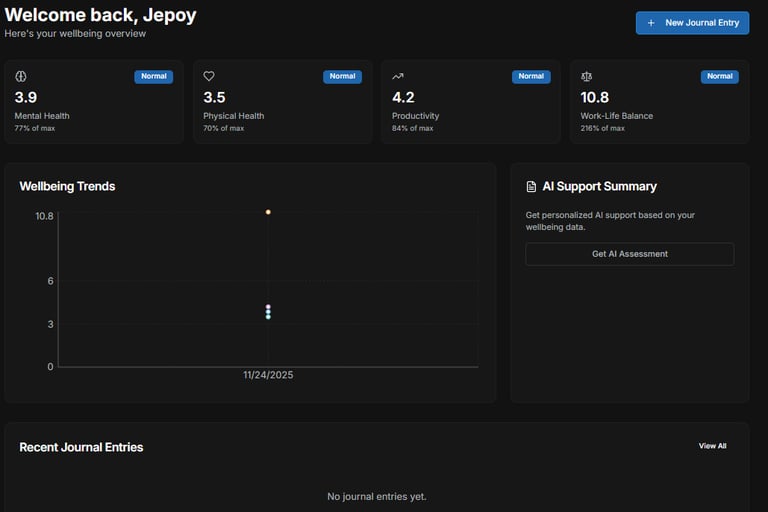Open View All journal entries link
Image resolution: width=768 pixels, height=512 pixels.
(712, 446)
